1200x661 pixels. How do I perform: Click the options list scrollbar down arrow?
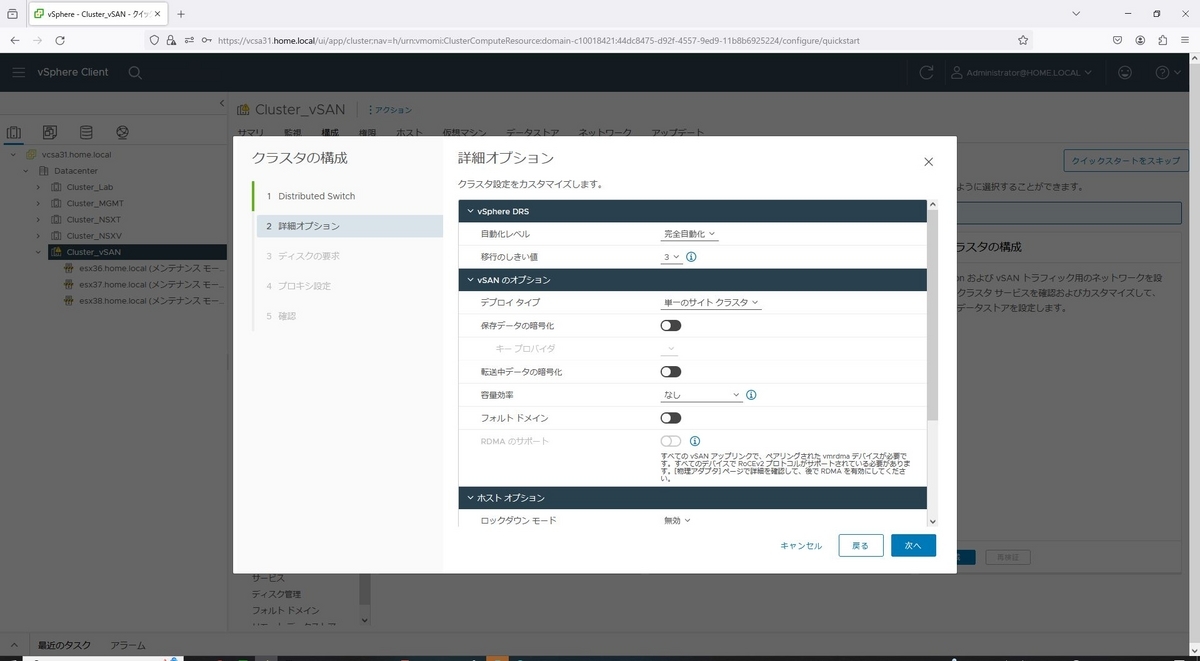[932, 521]
